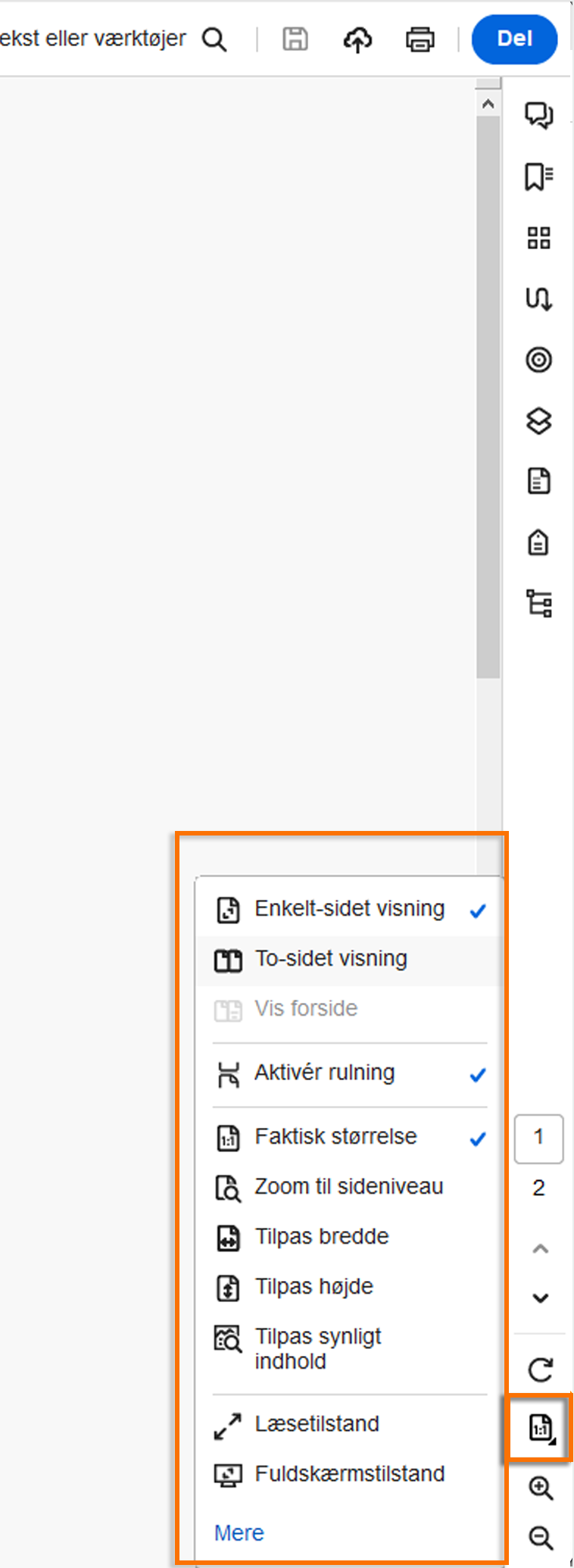Click the blue Del button
This screenshot has width=574, height=1568.
point(514,39)
